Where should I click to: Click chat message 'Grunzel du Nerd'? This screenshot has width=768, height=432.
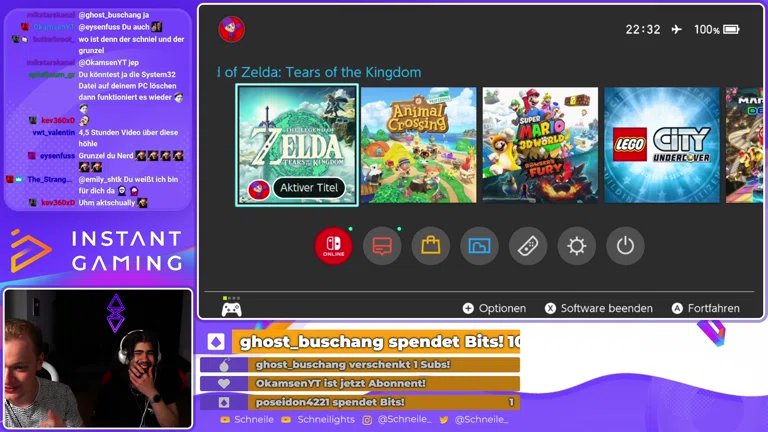pos(106,156)
